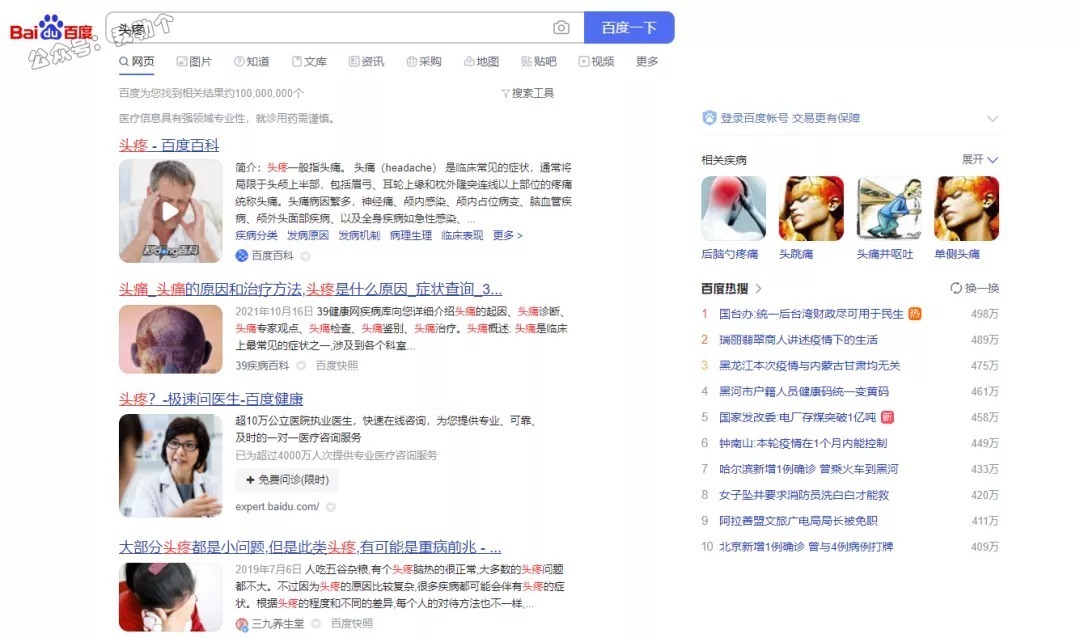Open hot search 瑞丽翡翠商人讲述疫情下的生活

coord(798,340)
